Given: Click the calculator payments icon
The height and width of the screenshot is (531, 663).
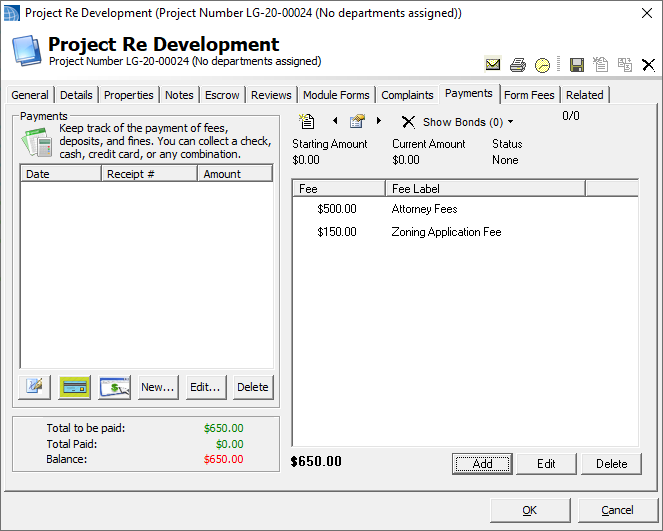Looking at the screenshot, I should point(37,142).
